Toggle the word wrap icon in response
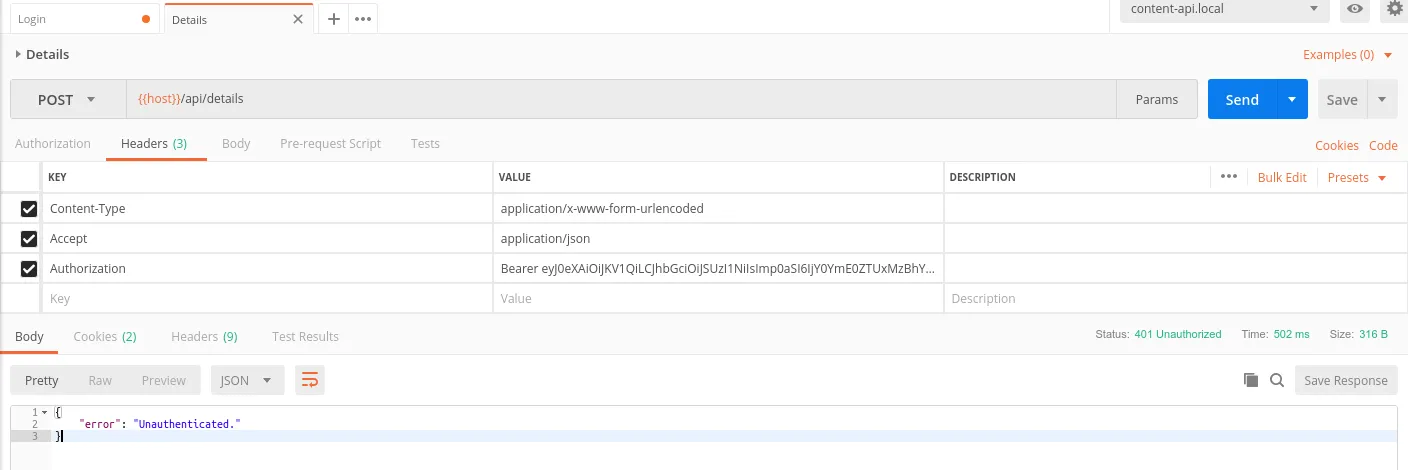The width and height of the screenshot is (1408, 470). click(x=310, y=380)
